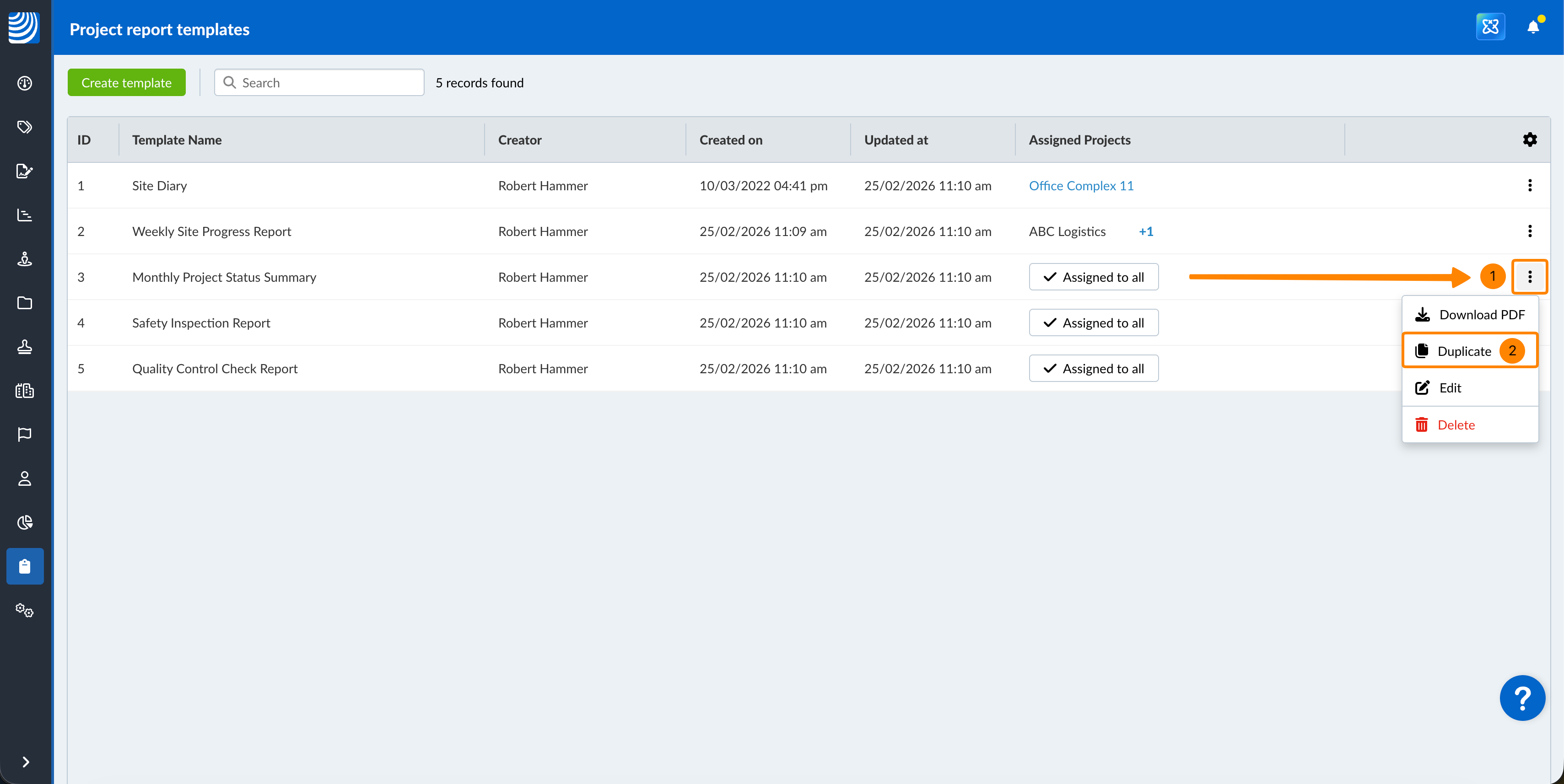
Task: Click the flag icon in sidebar
Action: (24, 435)
